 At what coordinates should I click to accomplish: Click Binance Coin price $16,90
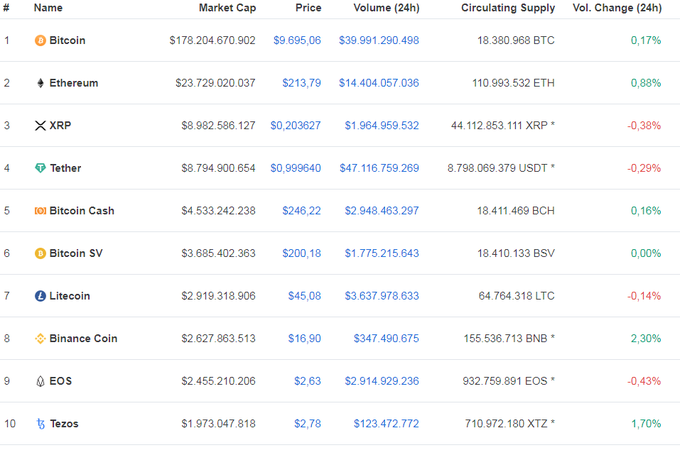305,338
